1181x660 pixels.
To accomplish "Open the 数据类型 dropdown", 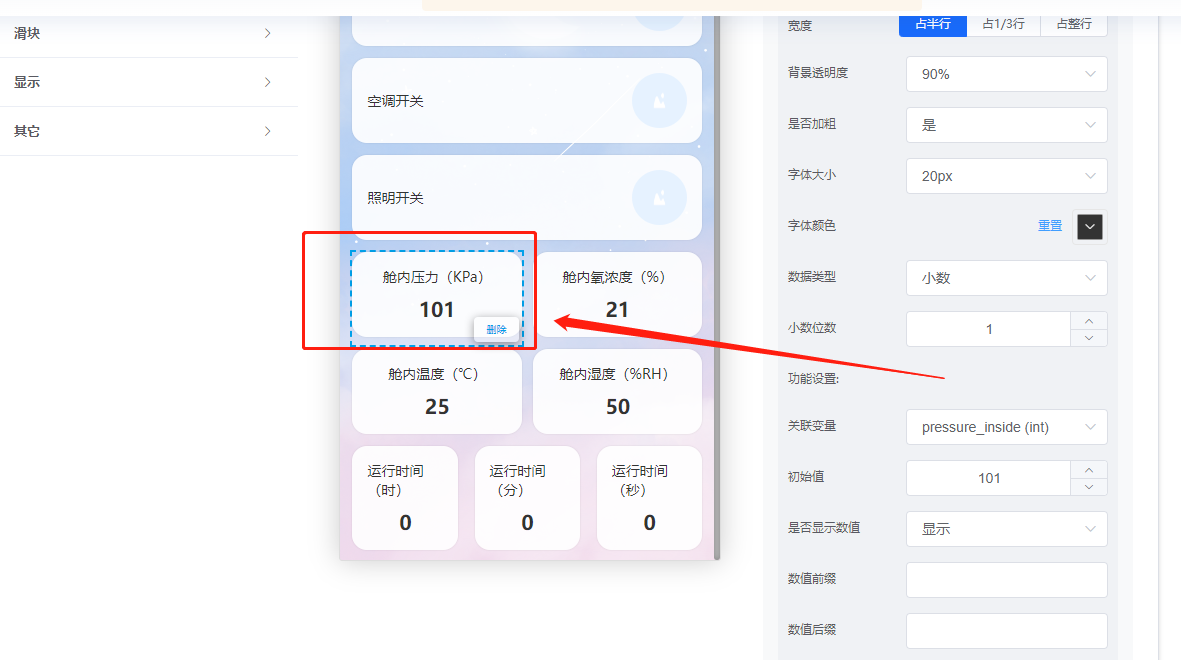I will click(x=1006, y=278).
